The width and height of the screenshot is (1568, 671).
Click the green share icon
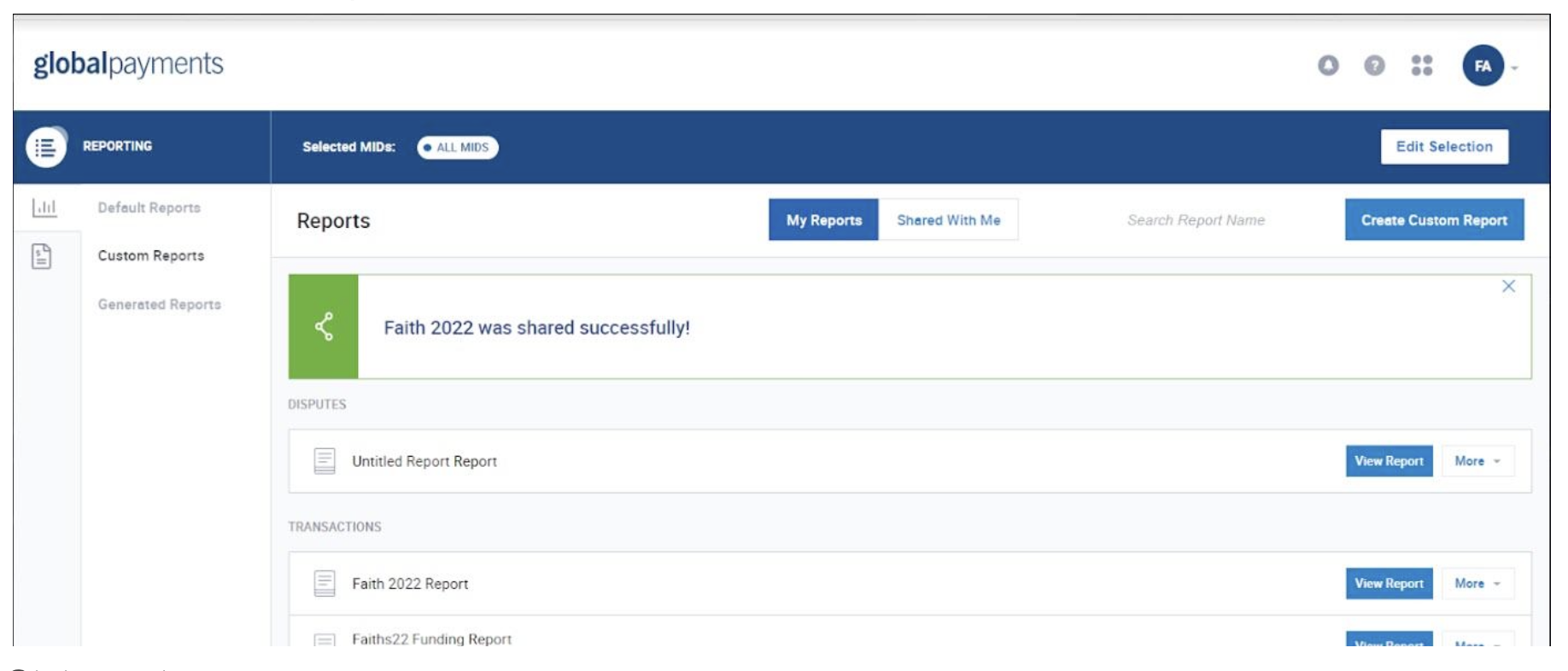point(324,326)
